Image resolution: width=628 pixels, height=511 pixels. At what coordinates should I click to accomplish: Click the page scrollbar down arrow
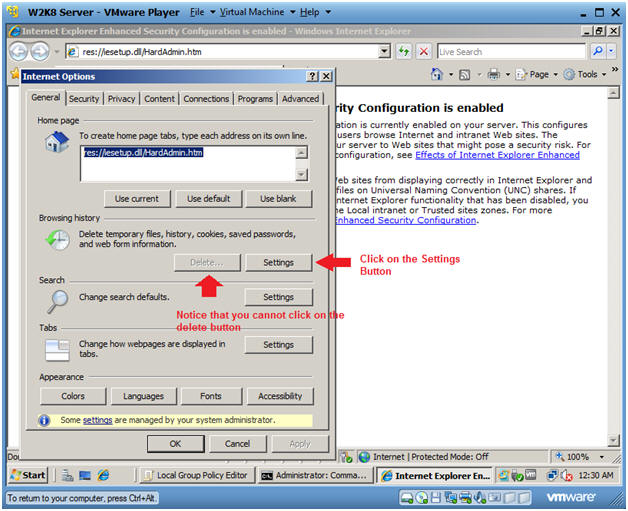click(613, 440)
